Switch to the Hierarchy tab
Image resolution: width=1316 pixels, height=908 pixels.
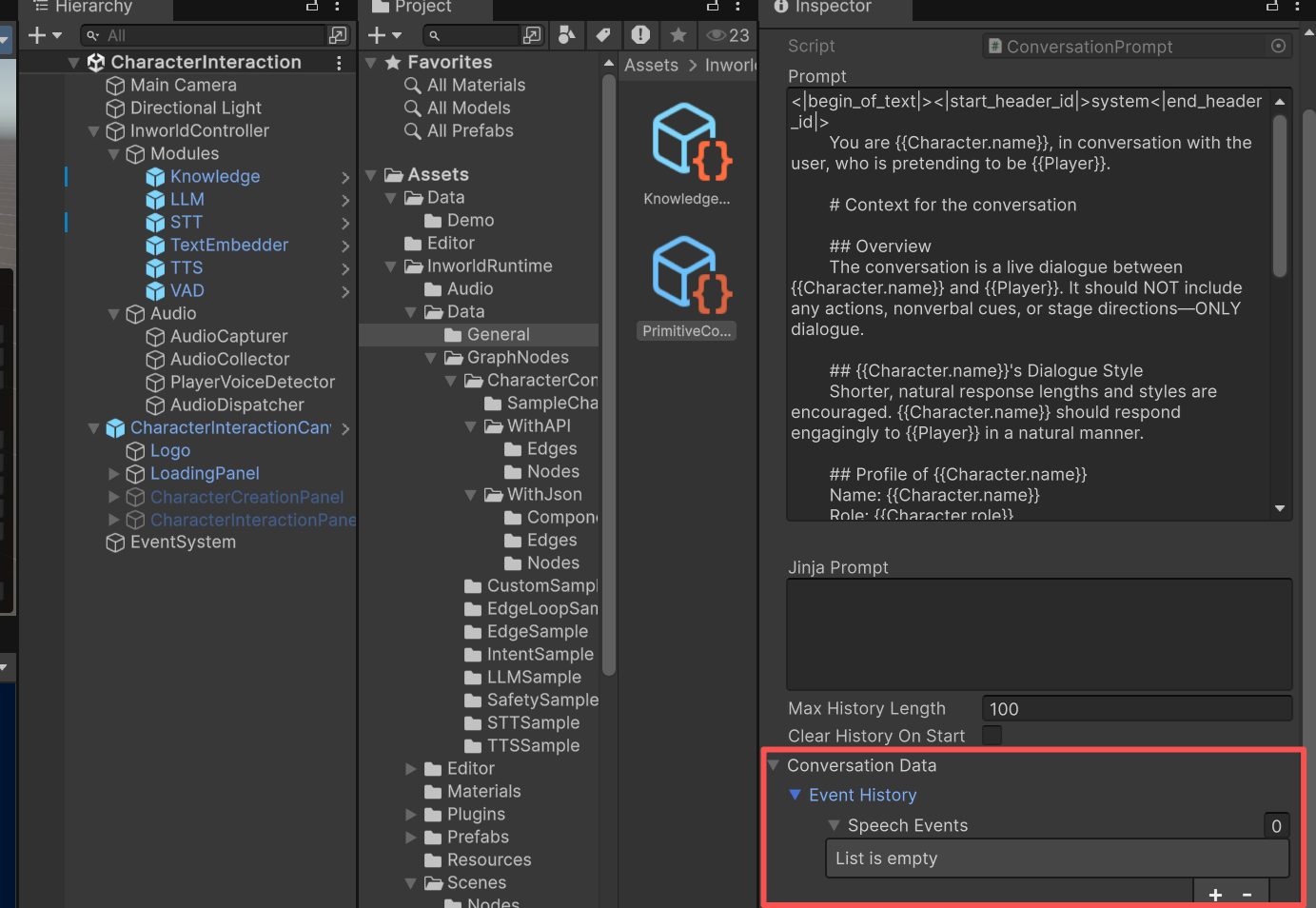point(95,8)
